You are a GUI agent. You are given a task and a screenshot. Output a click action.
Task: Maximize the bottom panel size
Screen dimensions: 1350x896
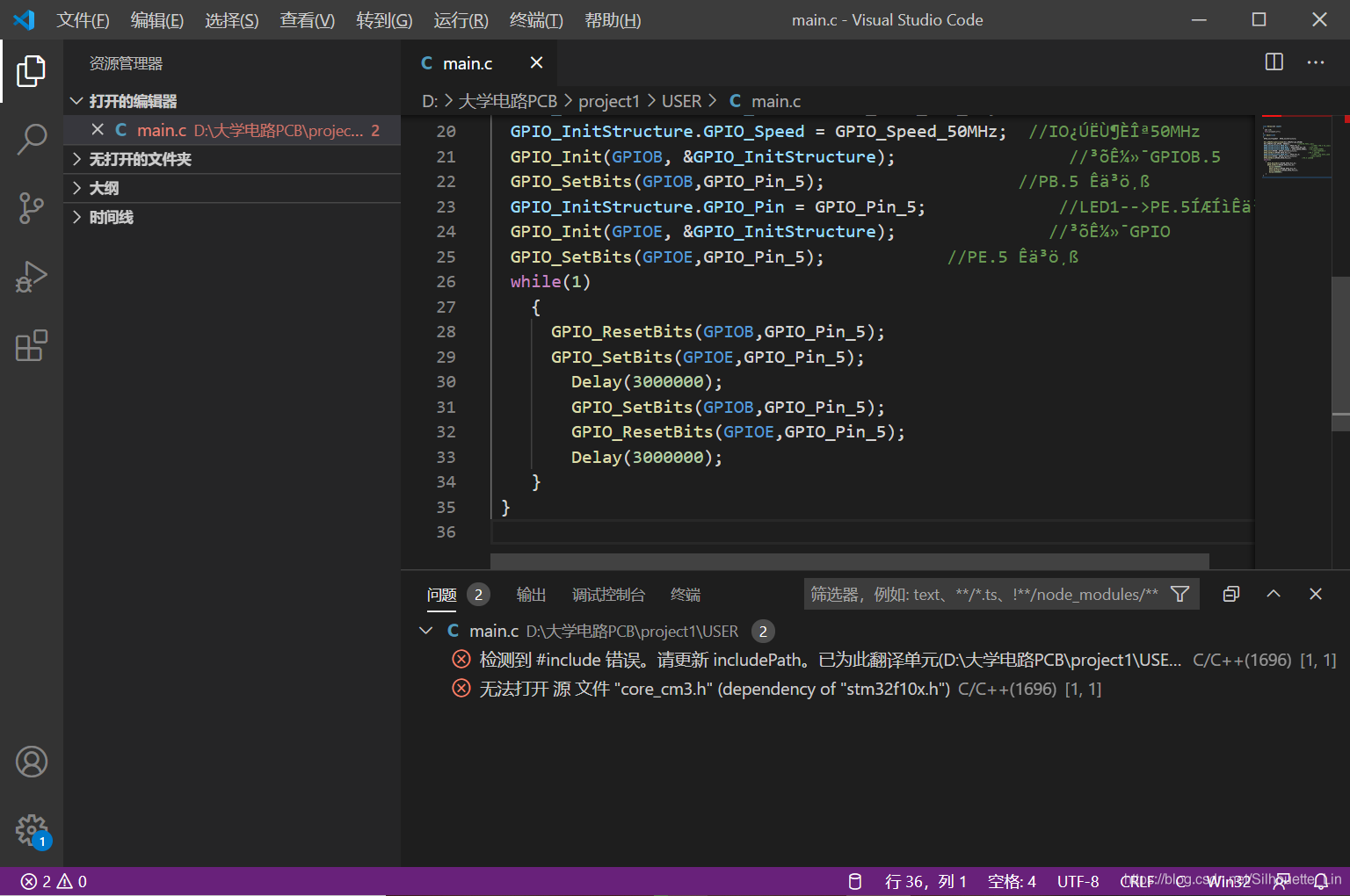1274,595
